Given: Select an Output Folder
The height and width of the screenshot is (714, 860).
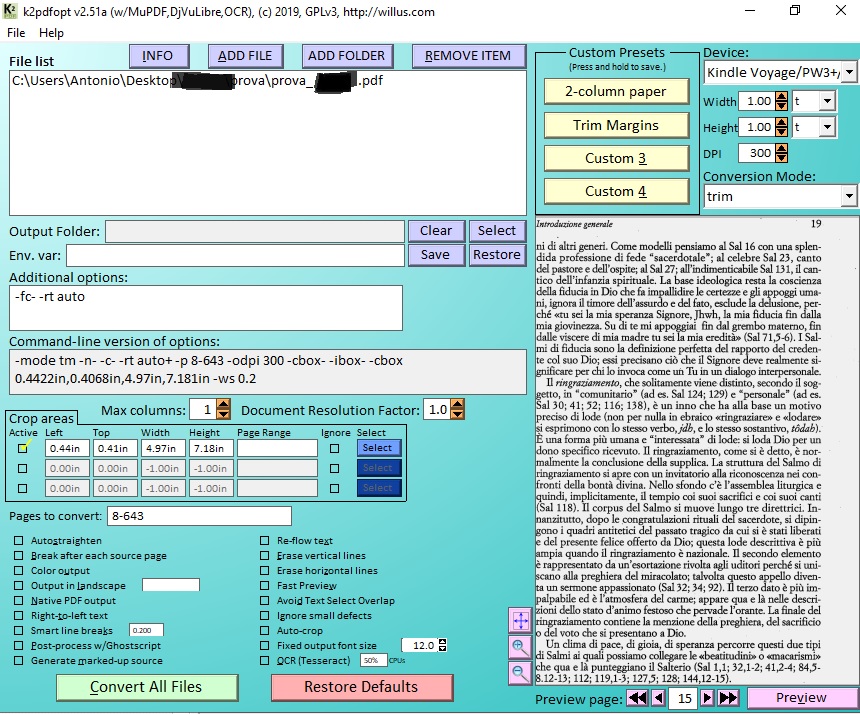Looking at the screenshot, I should 496,231.
